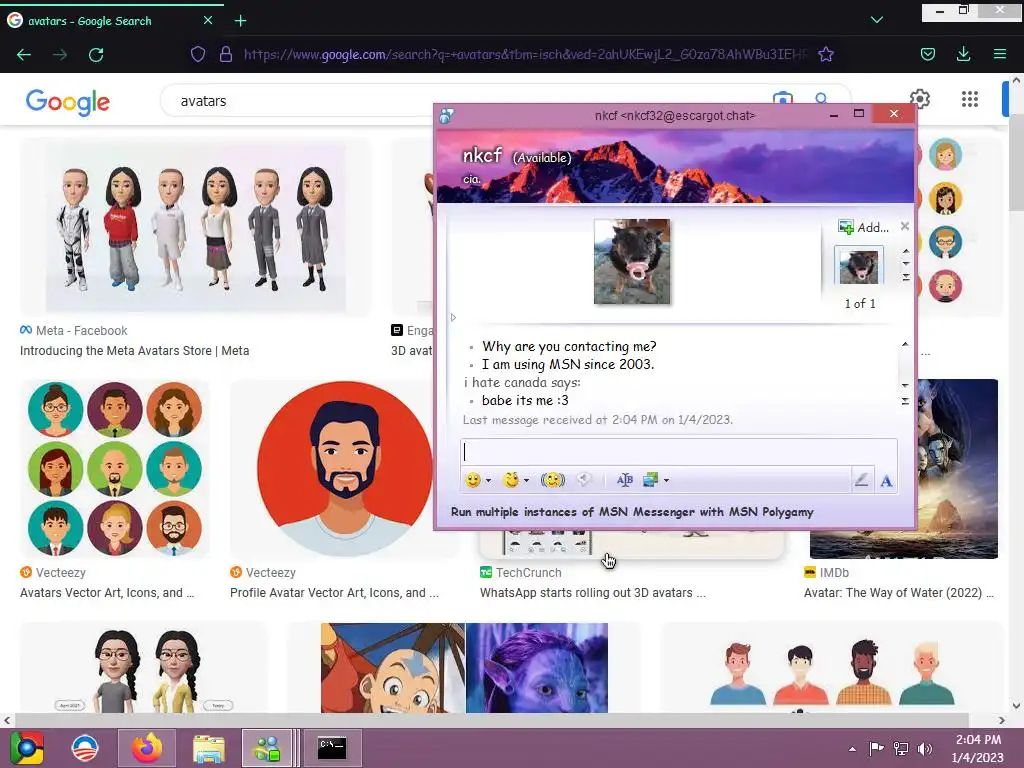Click 'I am using MSN since 2003.' message
Image resolution: width=1024 pixels, height=768 pixels.
(x=568, y=364)
